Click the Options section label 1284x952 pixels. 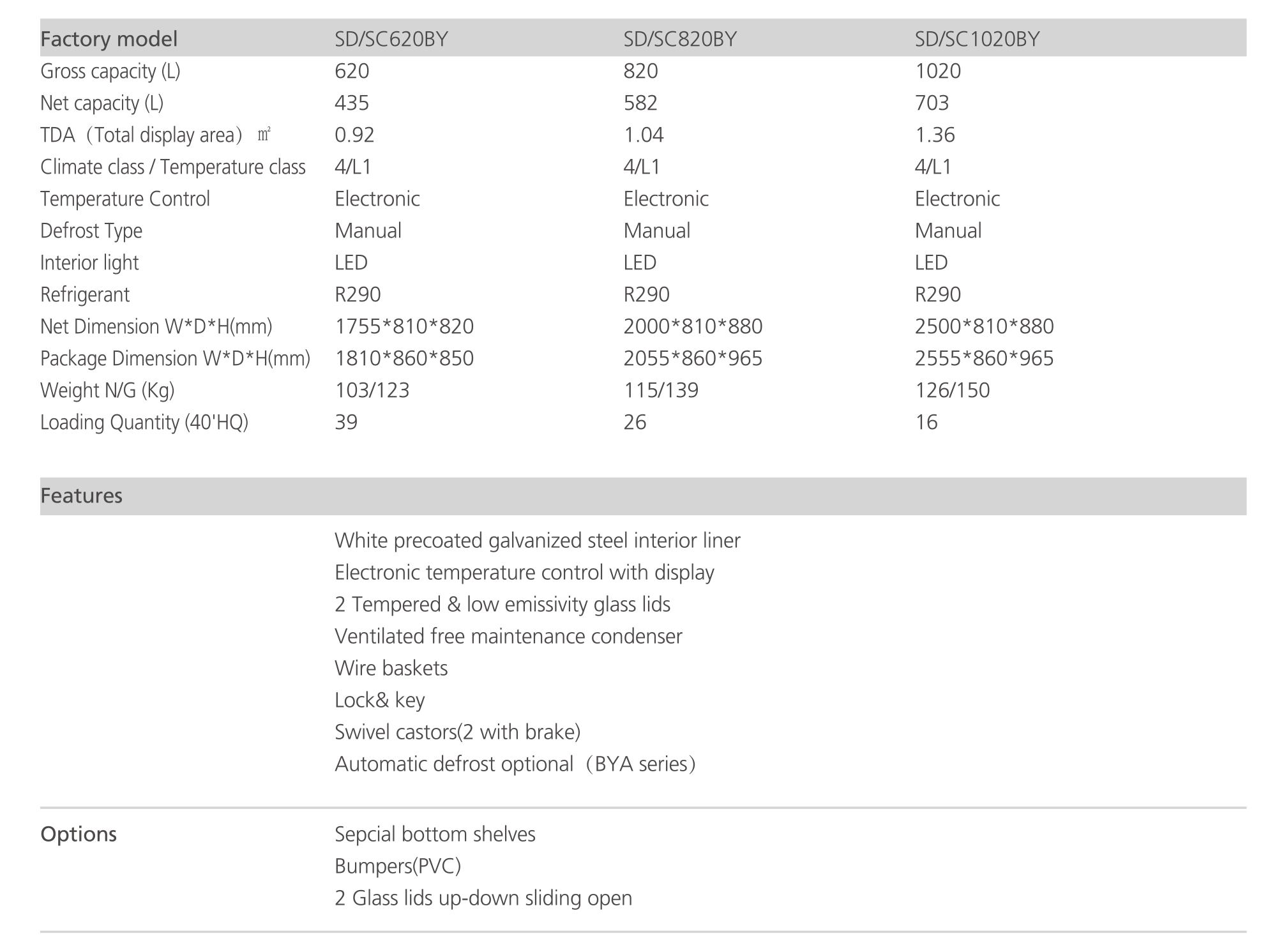click(x=78, y=834)
